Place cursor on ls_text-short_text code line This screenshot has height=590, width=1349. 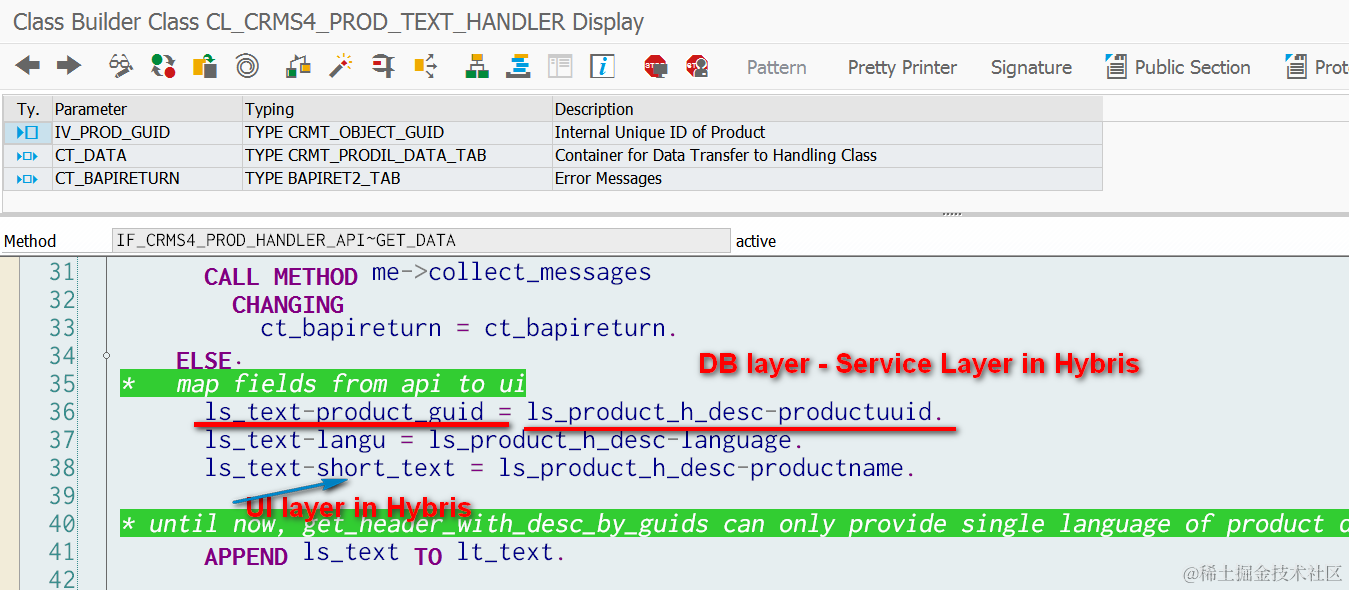pos(560,468)
